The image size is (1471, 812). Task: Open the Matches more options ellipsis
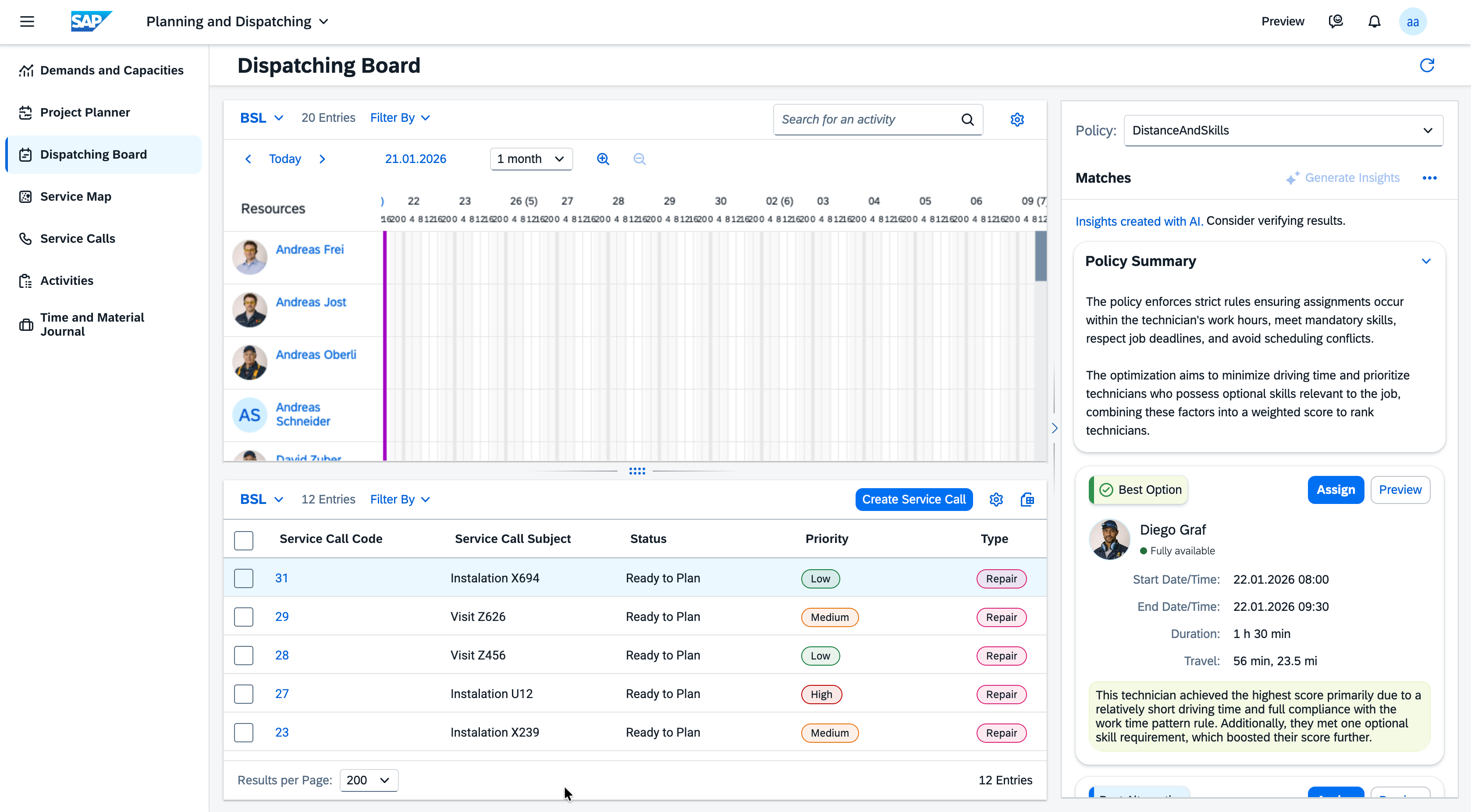pyautogui.click(x=1429, y=177)
